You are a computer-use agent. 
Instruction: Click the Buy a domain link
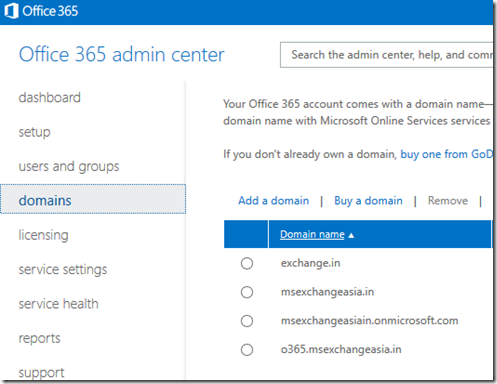pos(368,201)
